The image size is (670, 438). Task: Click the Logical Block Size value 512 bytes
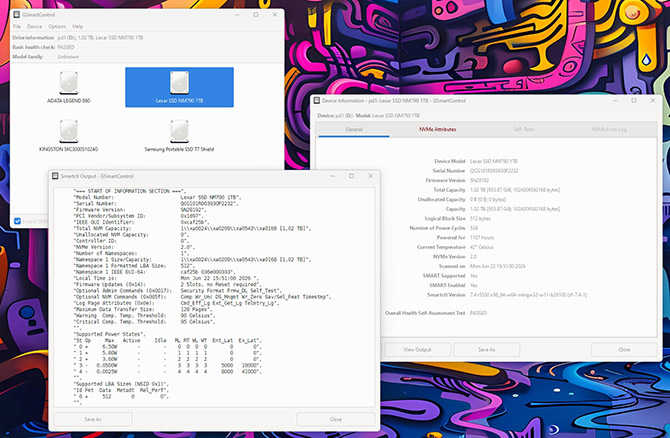click(480, 219)
